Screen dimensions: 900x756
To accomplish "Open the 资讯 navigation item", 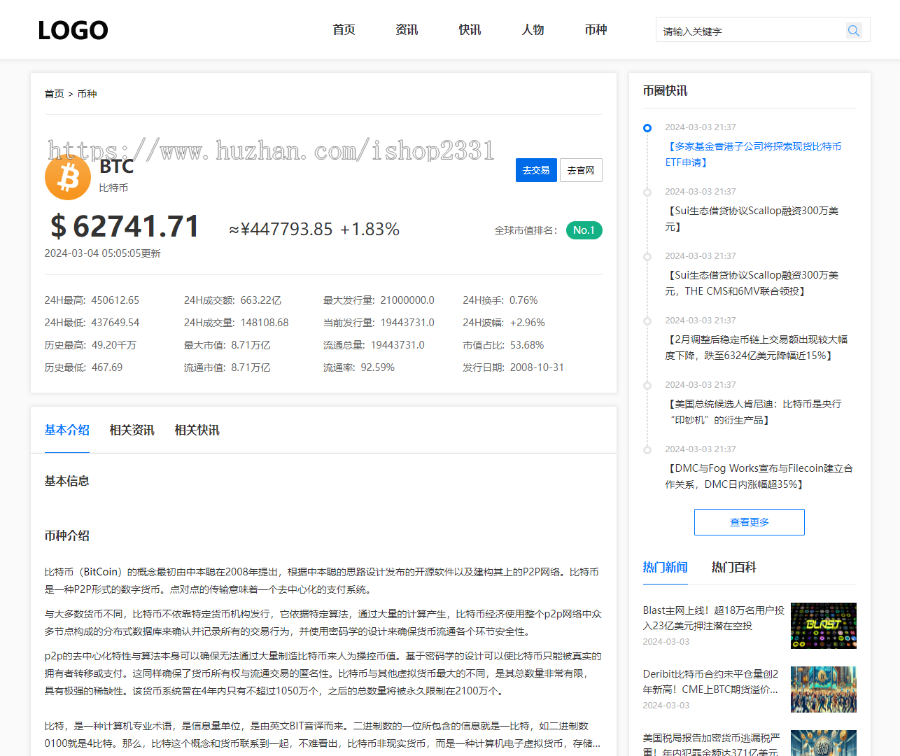I will click(x=407, y=30).
